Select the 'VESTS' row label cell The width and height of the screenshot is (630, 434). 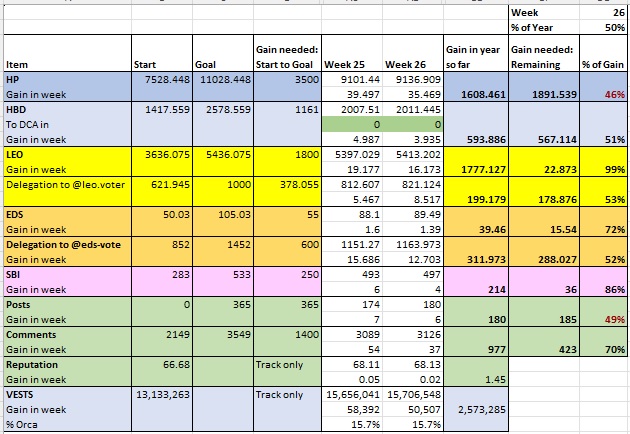(x=68, y=395)
